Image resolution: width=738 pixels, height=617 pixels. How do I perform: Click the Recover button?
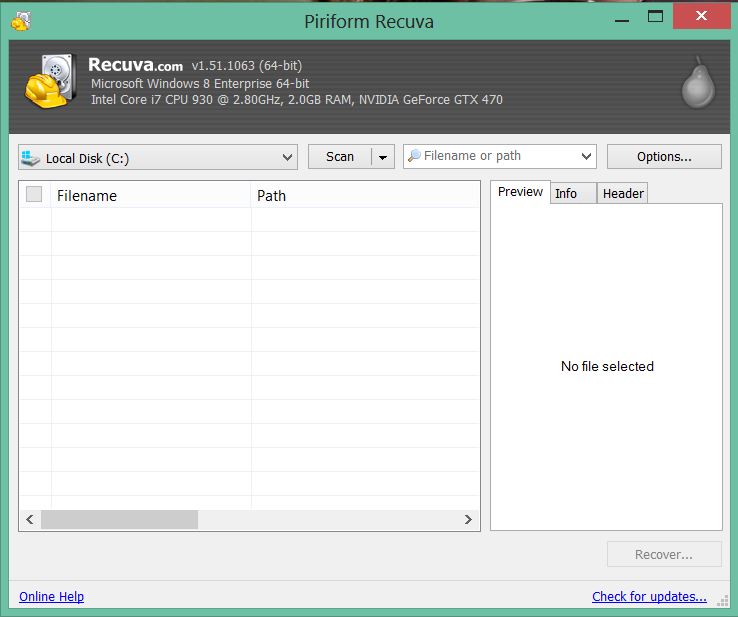pos(664,554)
